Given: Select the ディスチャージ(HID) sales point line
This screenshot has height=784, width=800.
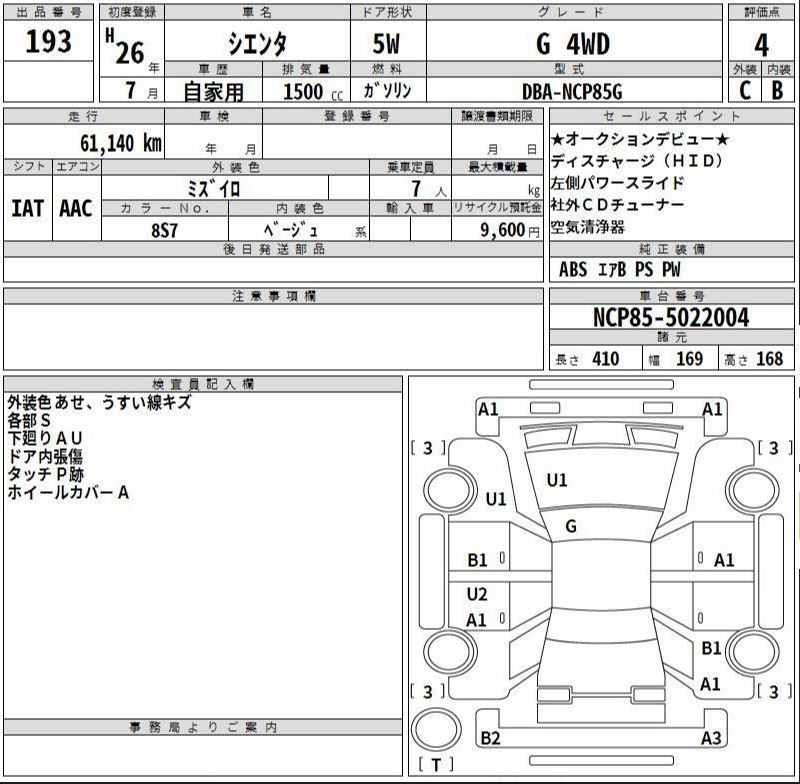Looking at the screenshot, I should tap(637, 161).
